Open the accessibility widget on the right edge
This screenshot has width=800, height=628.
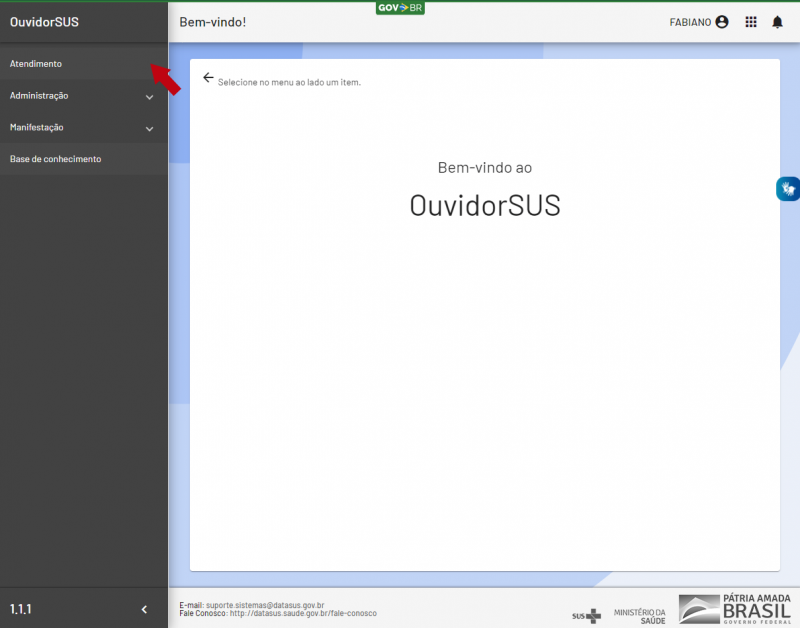click(788, 188)
